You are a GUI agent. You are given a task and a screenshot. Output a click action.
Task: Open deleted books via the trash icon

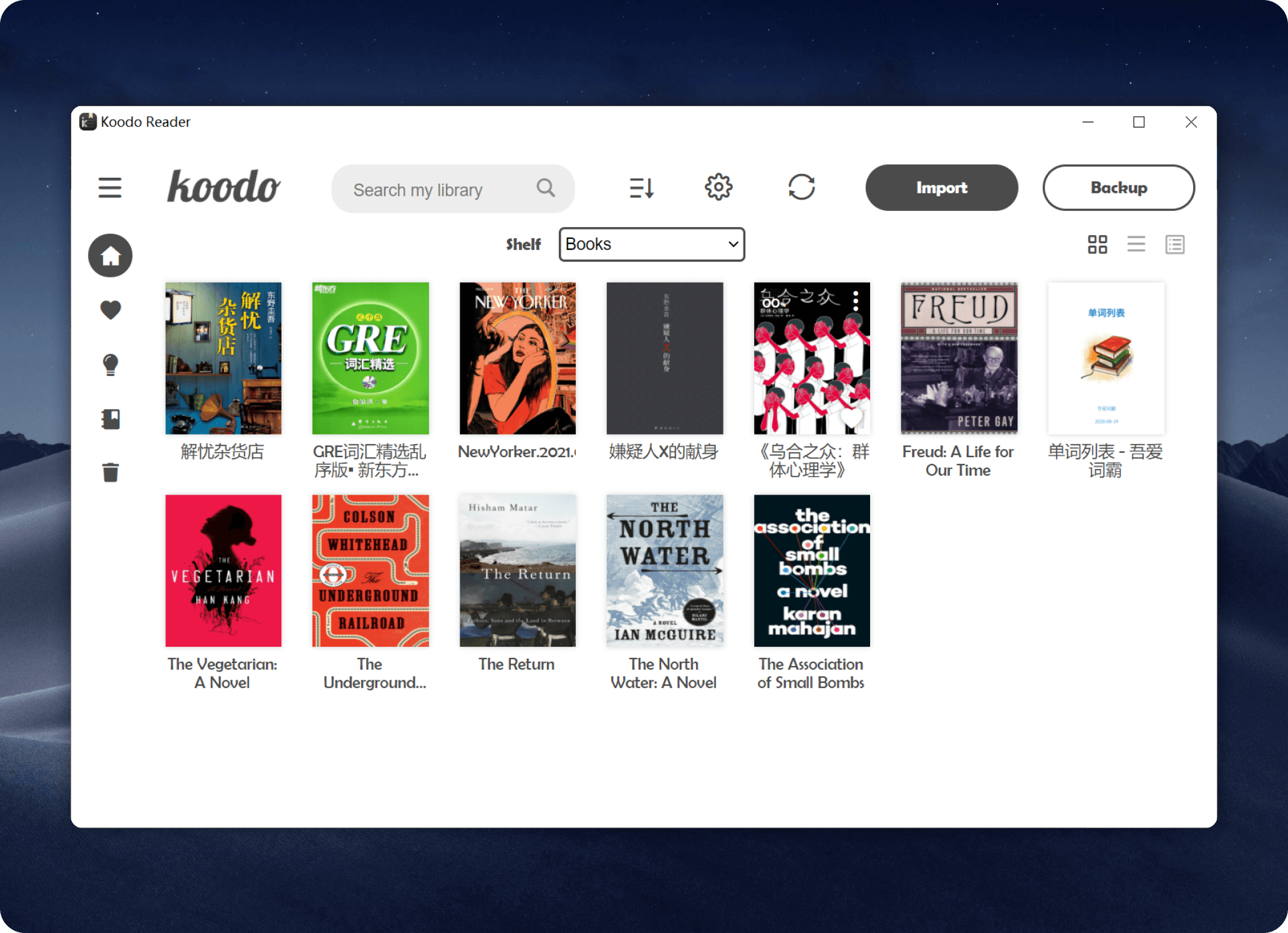(x=110, y=472)
